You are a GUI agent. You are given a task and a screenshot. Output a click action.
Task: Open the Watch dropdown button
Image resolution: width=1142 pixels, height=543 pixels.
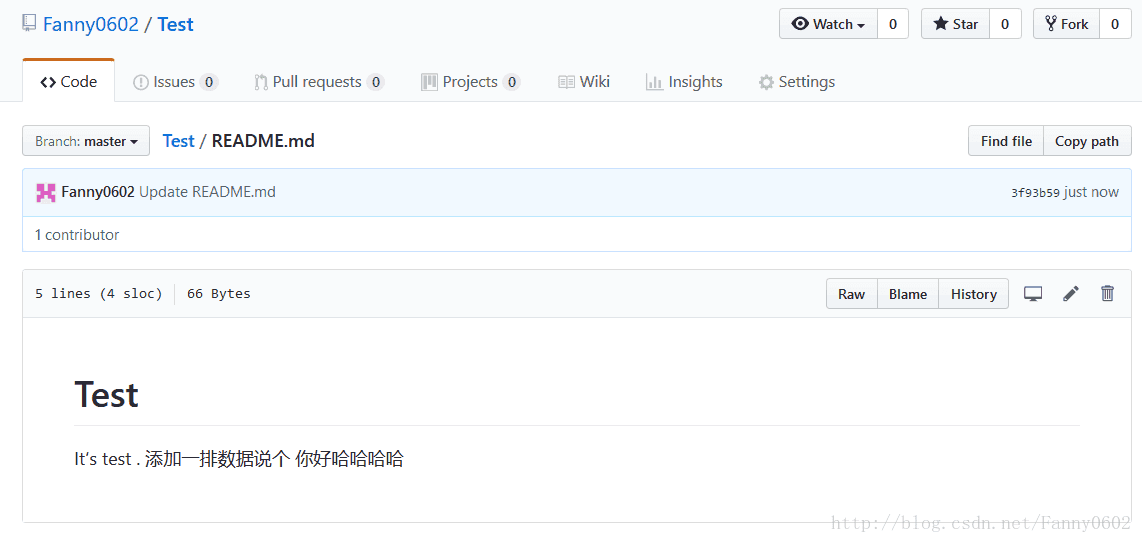(x=829, y=24)
